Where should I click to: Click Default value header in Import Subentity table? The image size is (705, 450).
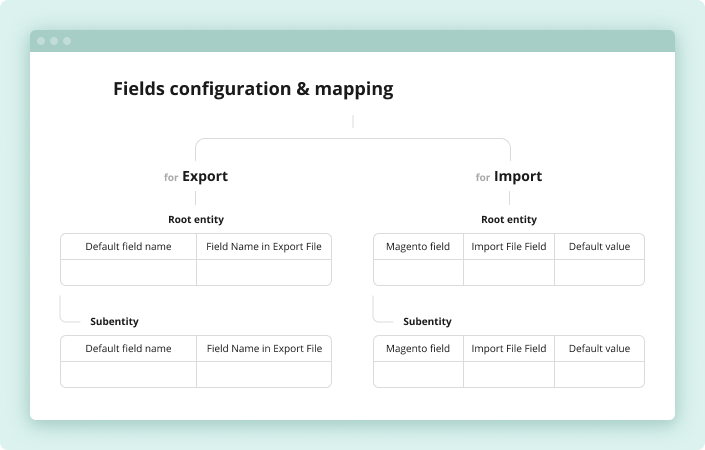tap(599, 348)
